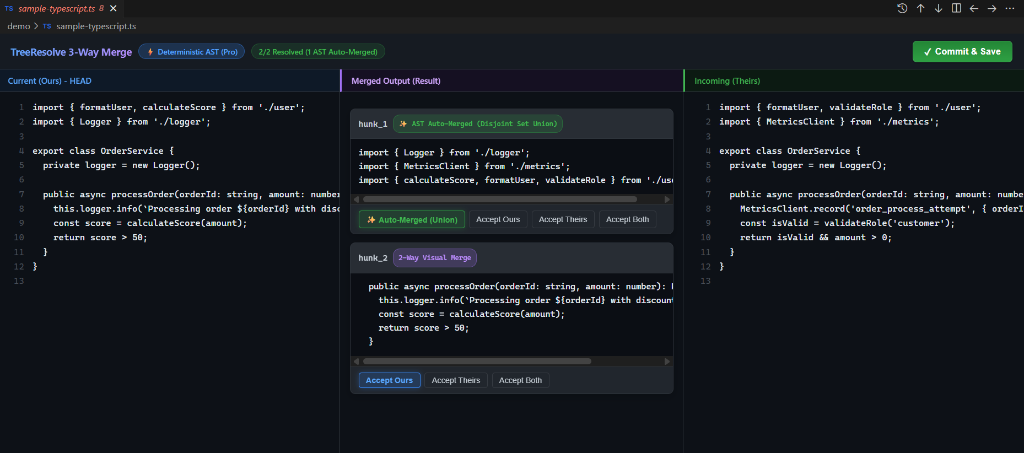1024x453 pixels.
Task: Click 'return score > 50;' in Ours pane
Action: pyautogui.click(x=101, y=237)
